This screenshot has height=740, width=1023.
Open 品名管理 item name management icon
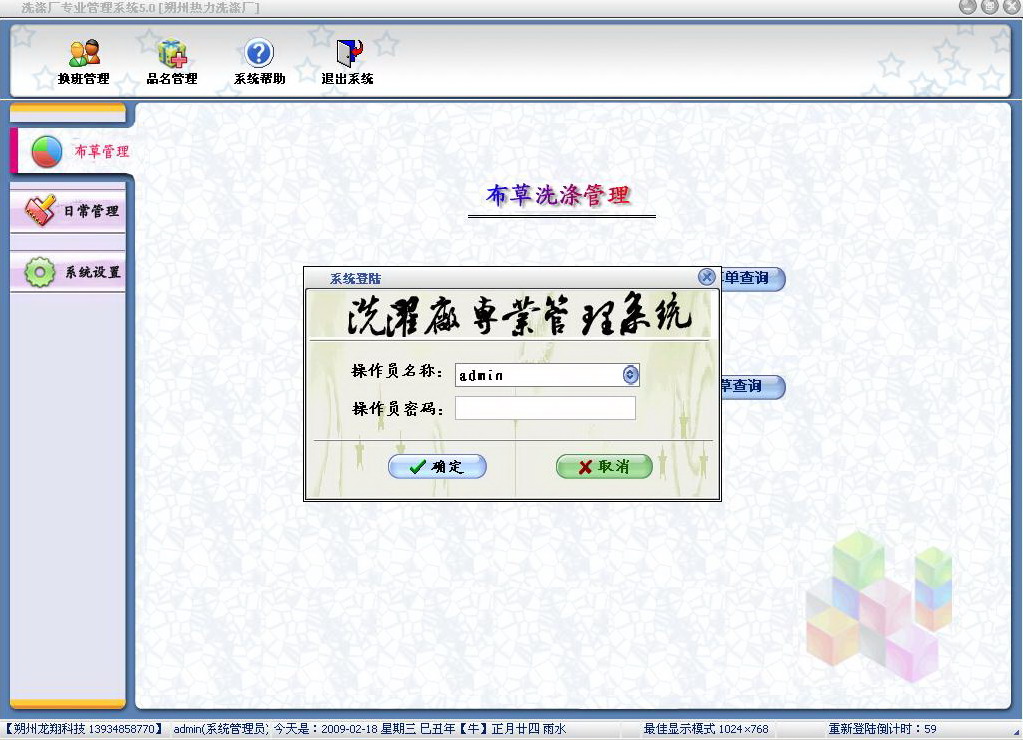(x=172, y=53)
